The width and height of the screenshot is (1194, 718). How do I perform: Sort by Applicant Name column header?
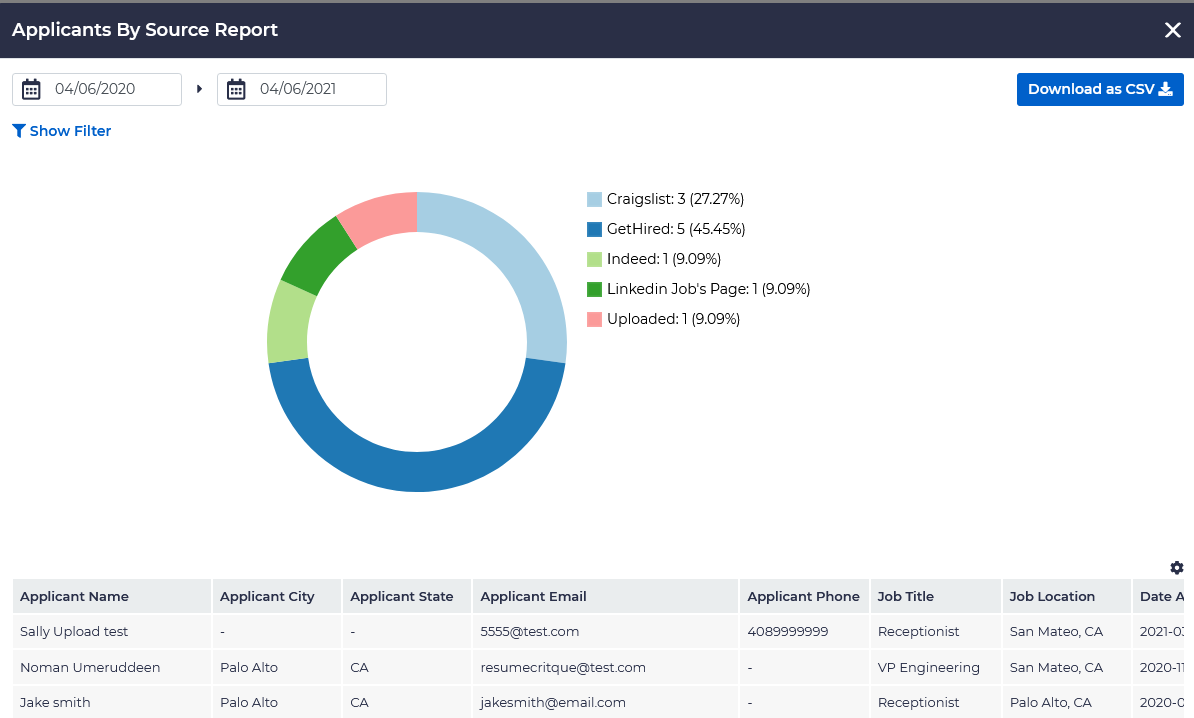coord(75,596)
